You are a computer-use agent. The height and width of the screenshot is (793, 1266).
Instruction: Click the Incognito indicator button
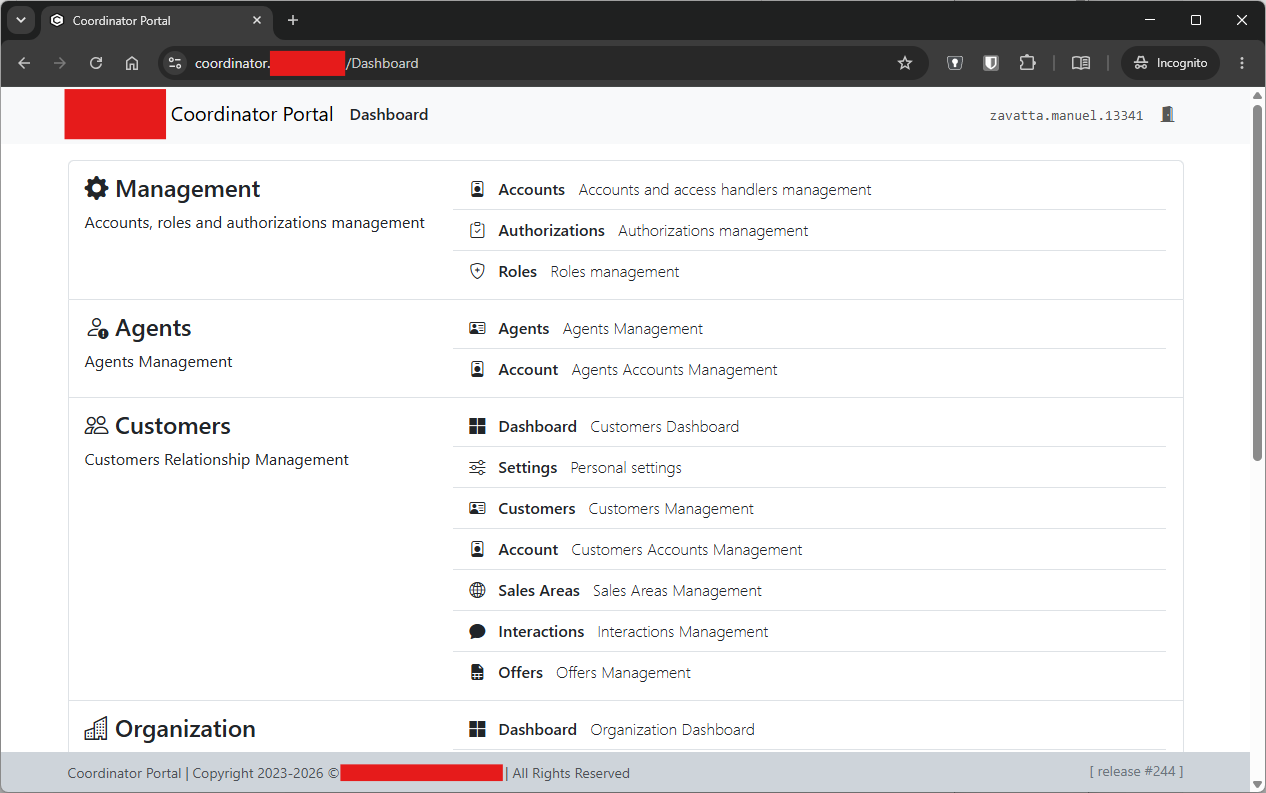click(x=1170, y=63)
